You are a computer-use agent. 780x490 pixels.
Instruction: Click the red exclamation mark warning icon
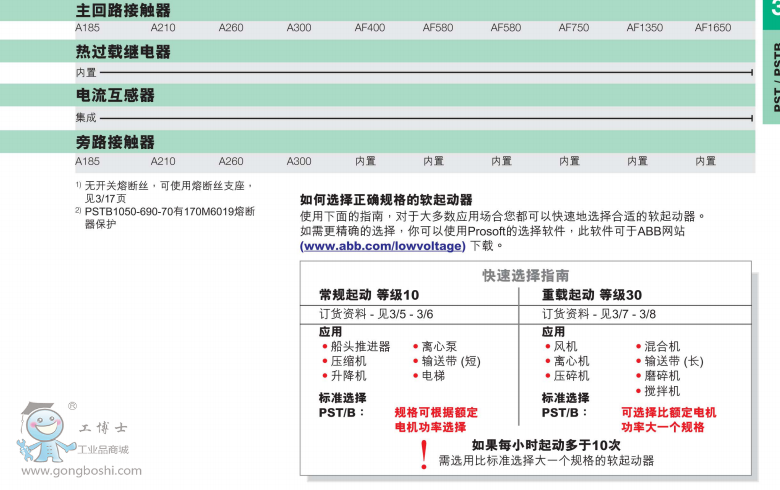pos(424,453)
